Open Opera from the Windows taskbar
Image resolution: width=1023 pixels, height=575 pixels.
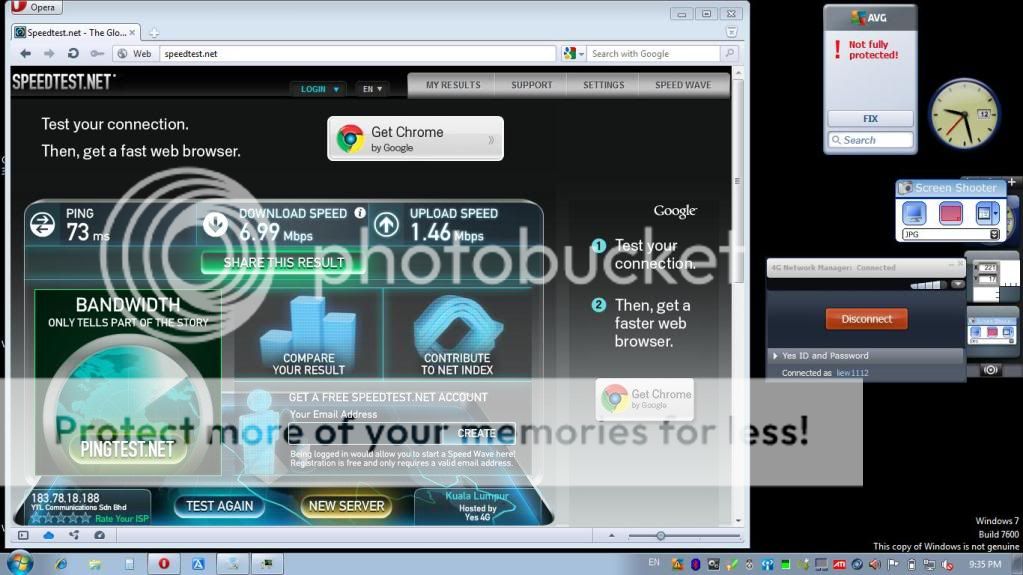[x=164, y=564]
